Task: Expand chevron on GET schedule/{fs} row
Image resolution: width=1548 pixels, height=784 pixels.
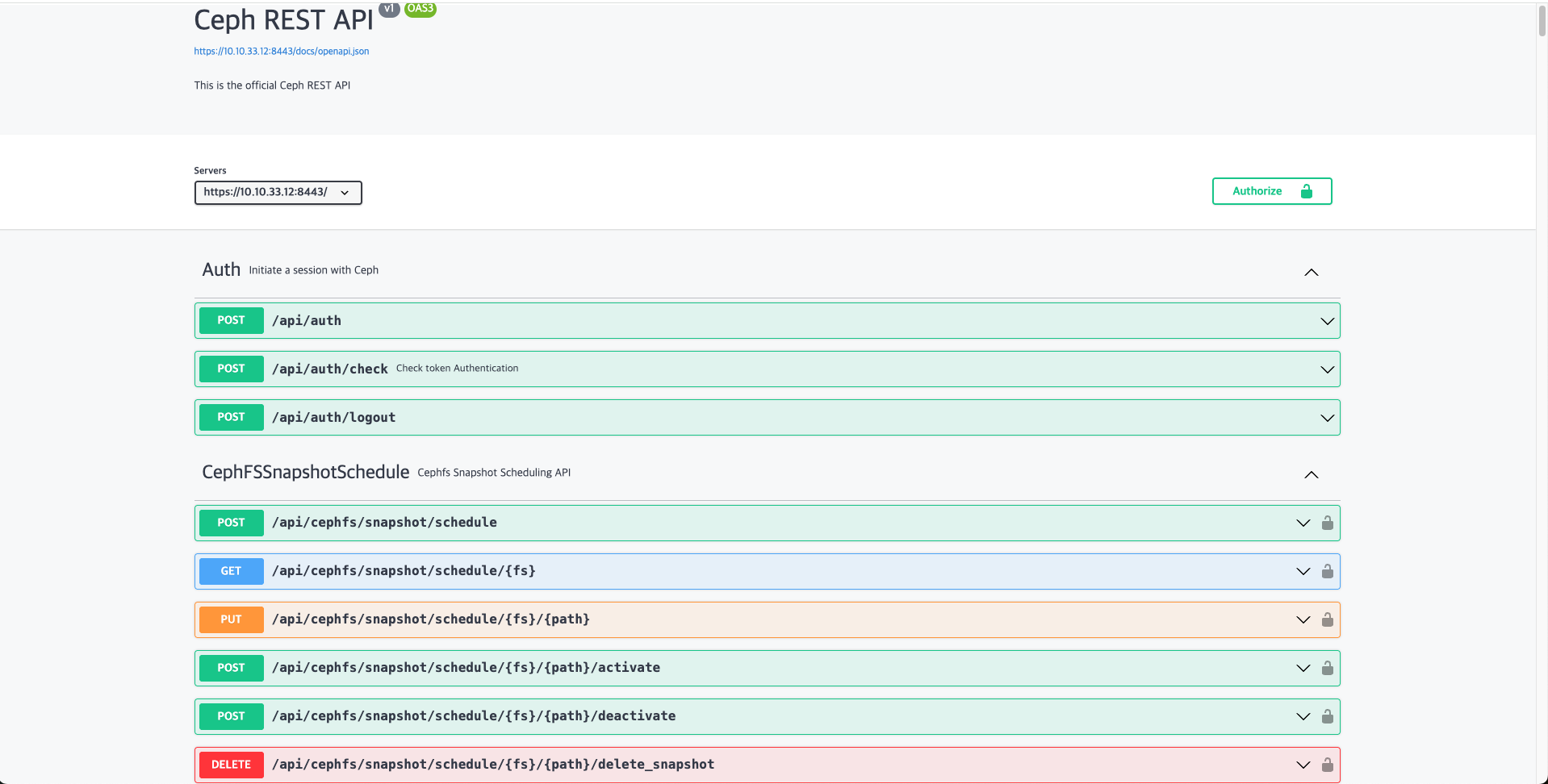Action: coord(1303,571)
